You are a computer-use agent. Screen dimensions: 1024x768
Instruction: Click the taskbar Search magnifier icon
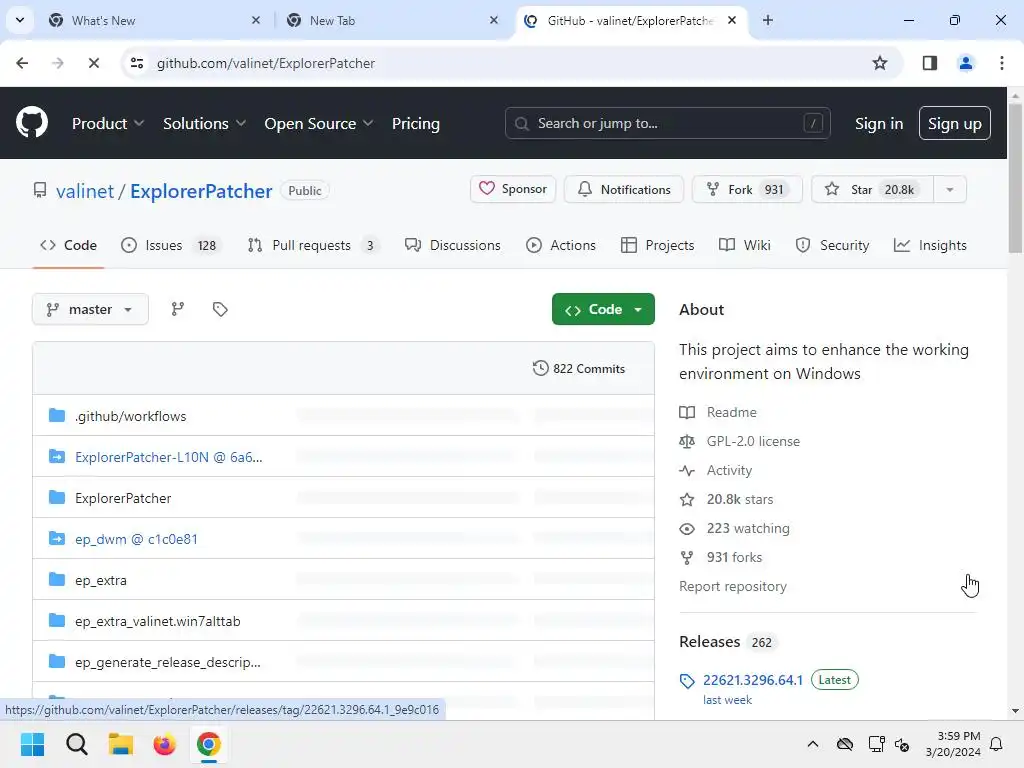pyautogui.click(x=76, y=744)
